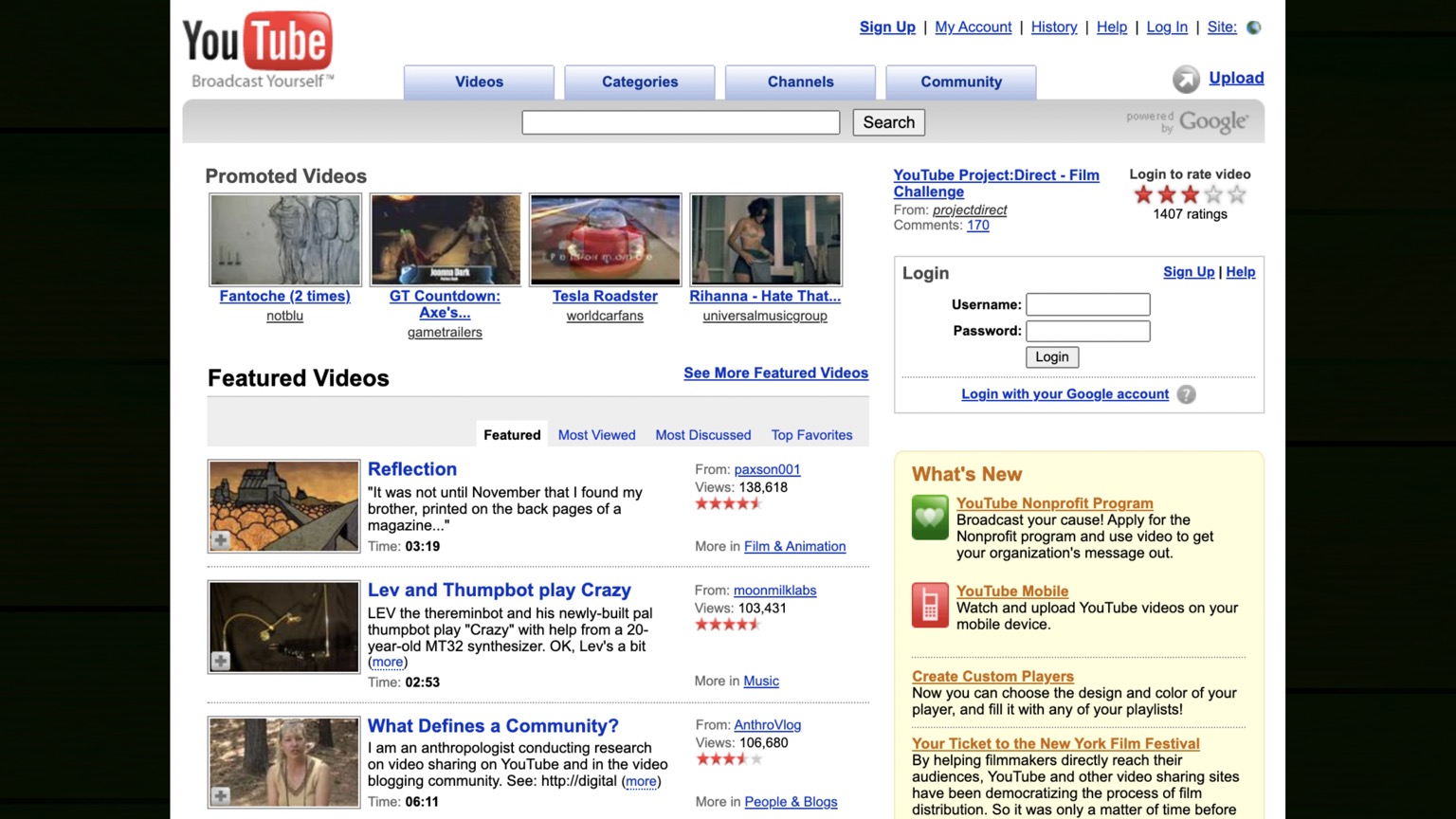This screenshot has width=1456, height=819.
Task: Click the Lev and Thumpbot star rating
Action: click(x=729, y=624)
